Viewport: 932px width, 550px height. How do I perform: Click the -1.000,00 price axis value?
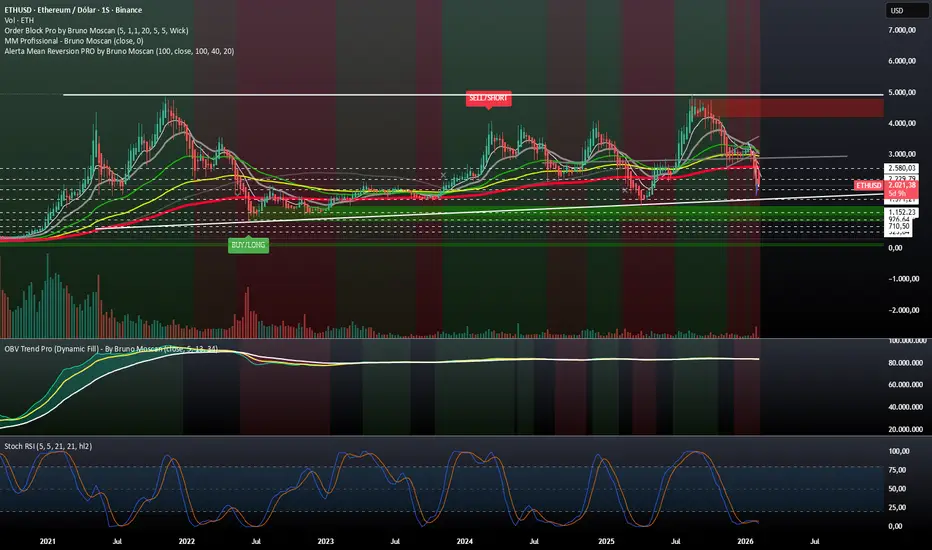point(902,279)
